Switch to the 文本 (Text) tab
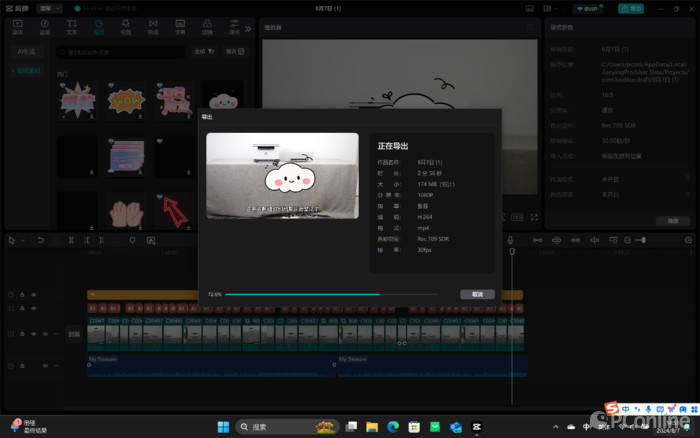 pos(72,26)
